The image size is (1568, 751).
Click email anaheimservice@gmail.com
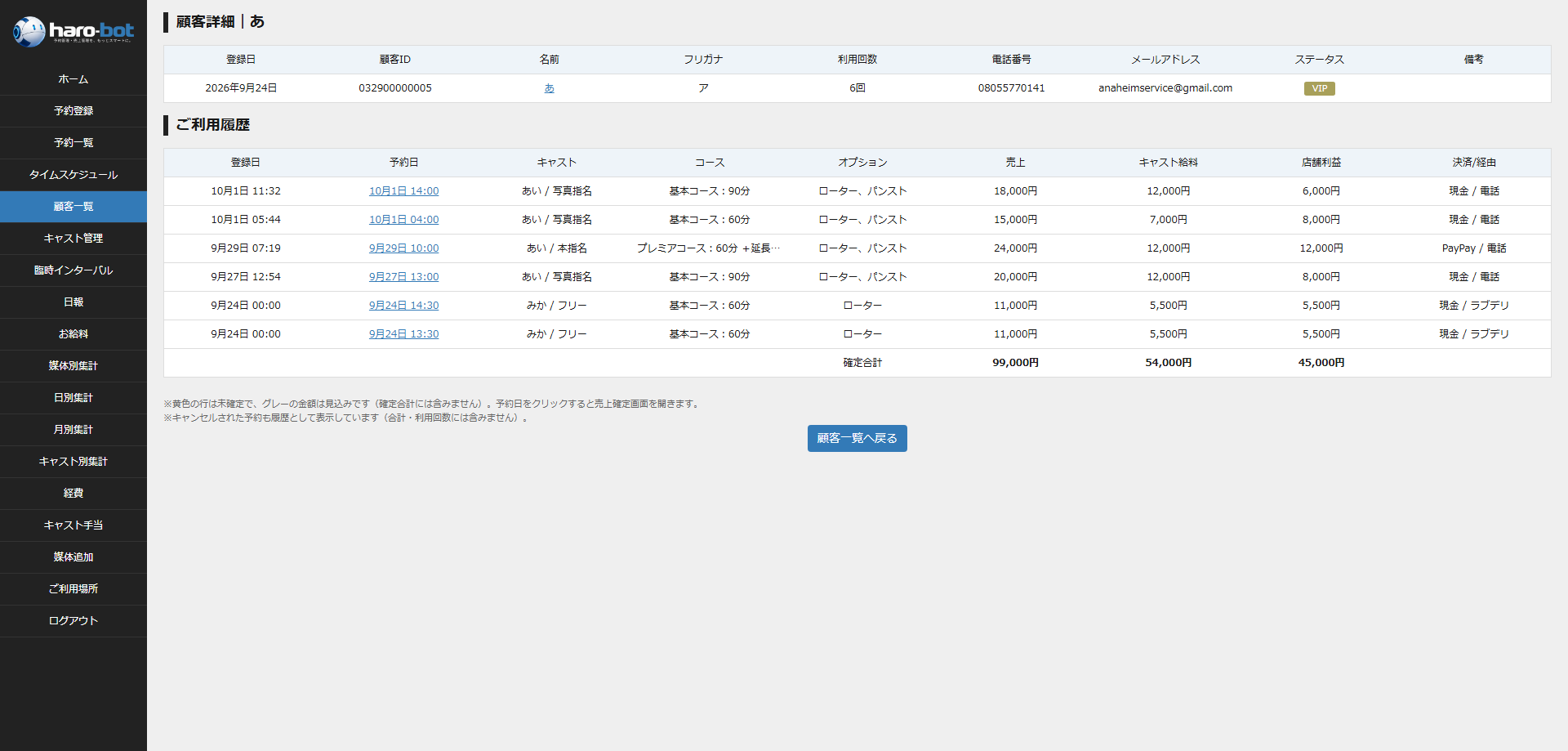click(x=1165, y=88)
